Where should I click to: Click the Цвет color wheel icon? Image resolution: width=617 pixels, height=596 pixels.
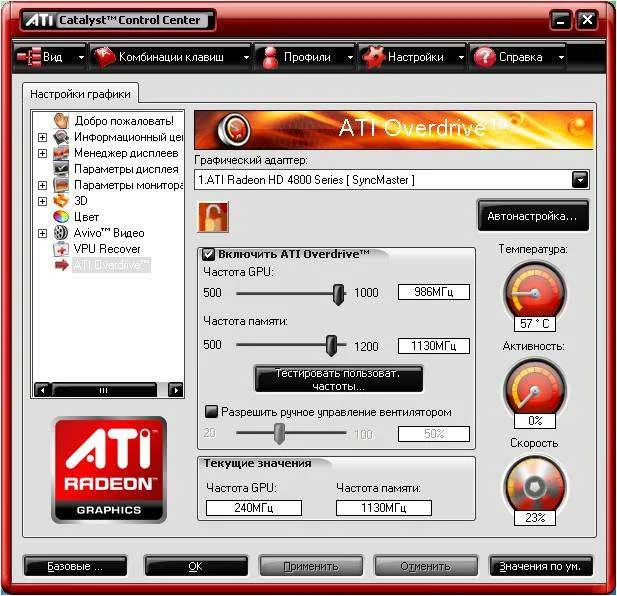click(x=61, y=217)
